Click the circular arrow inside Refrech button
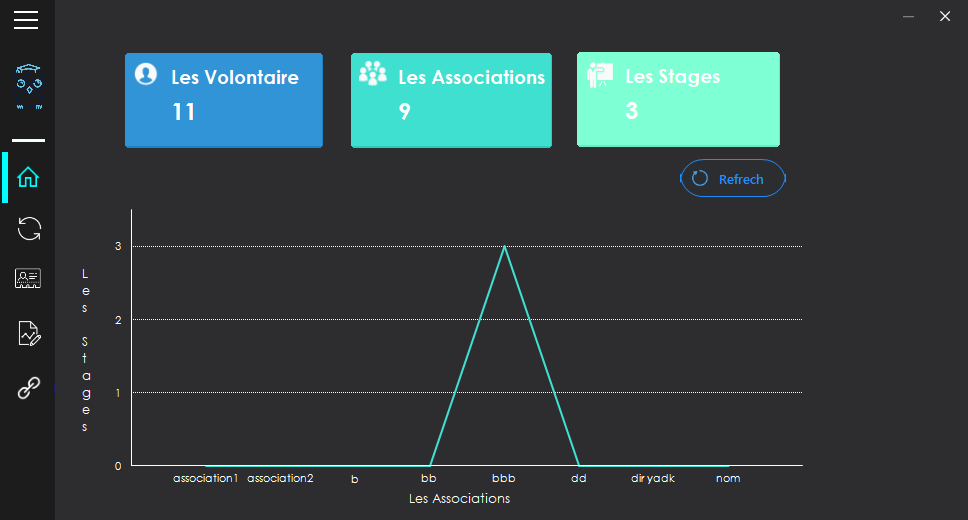Screen dimensions: 968x520 [x=700, y=178]
